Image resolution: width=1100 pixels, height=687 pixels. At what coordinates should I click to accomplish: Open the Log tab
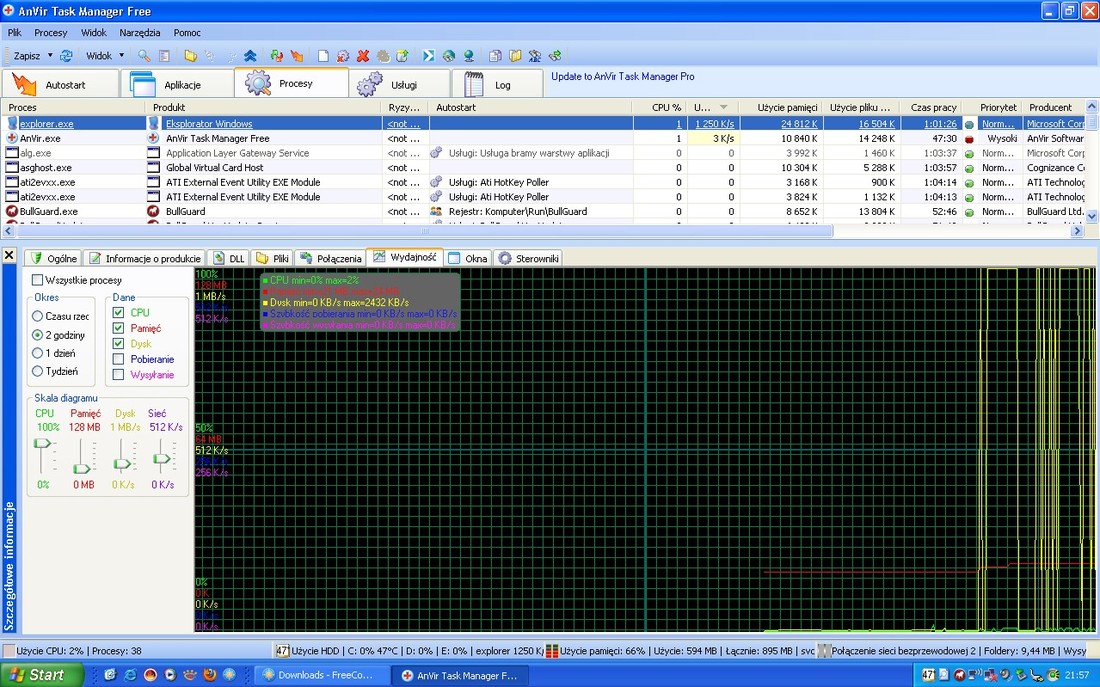tap(497, 84)
